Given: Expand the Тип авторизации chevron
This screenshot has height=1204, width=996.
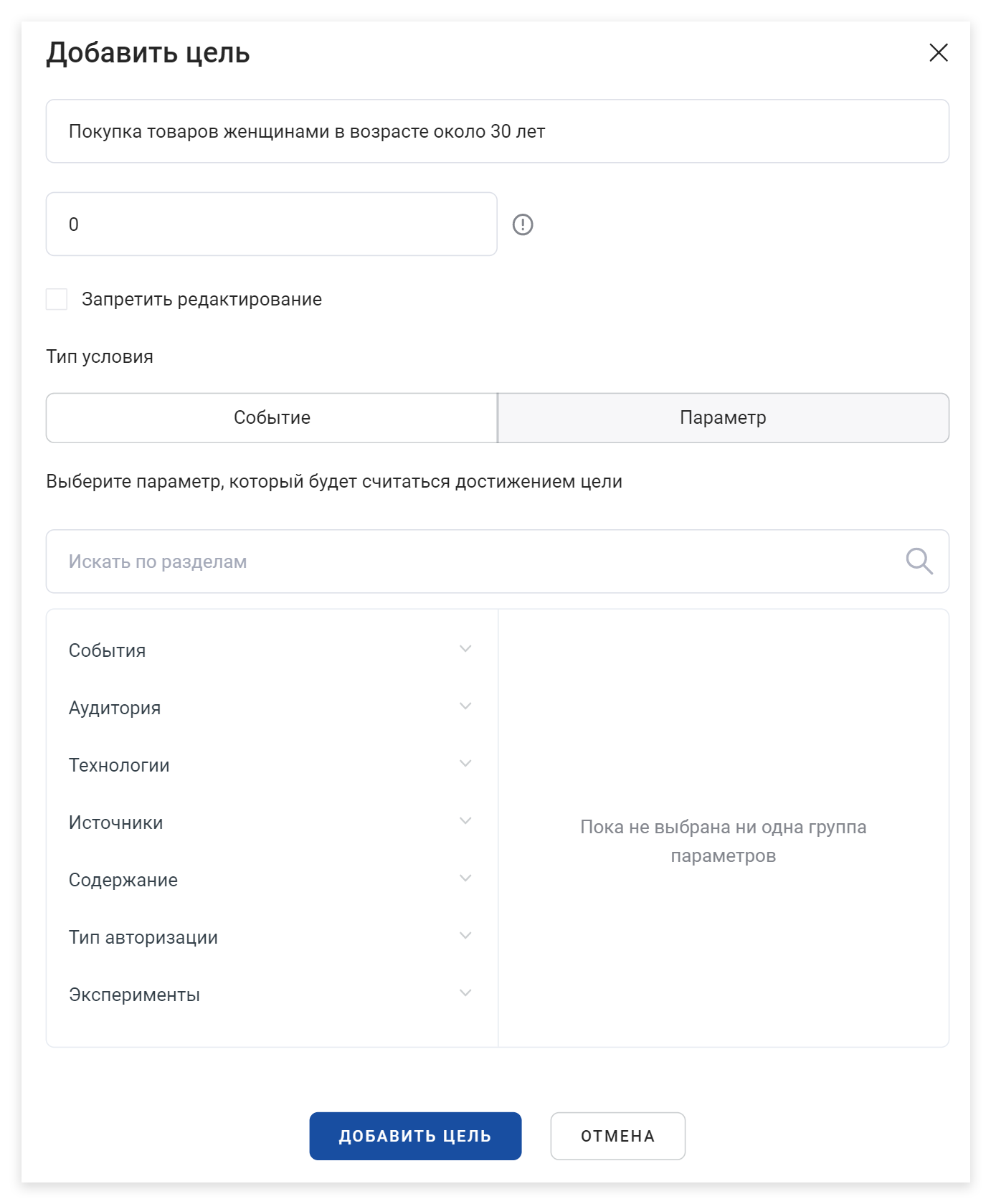Looking at the screenshot, I should (x=465, y=936).
